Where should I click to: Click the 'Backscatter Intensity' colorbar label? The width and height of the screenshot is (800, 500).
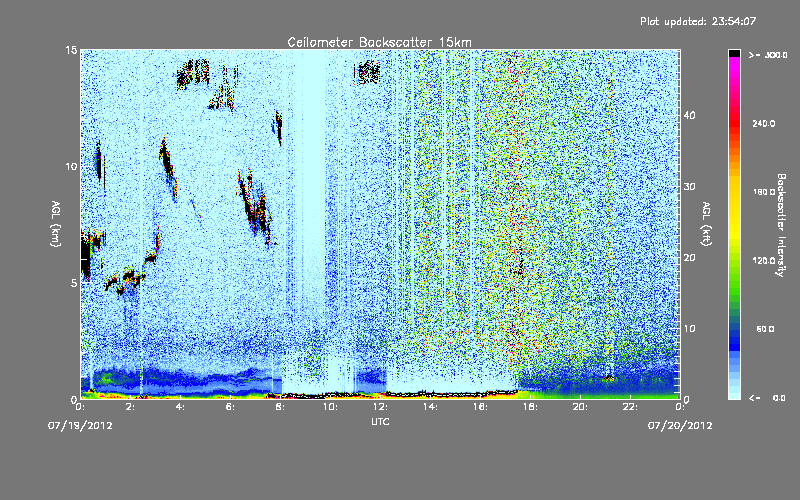point(781,225)
